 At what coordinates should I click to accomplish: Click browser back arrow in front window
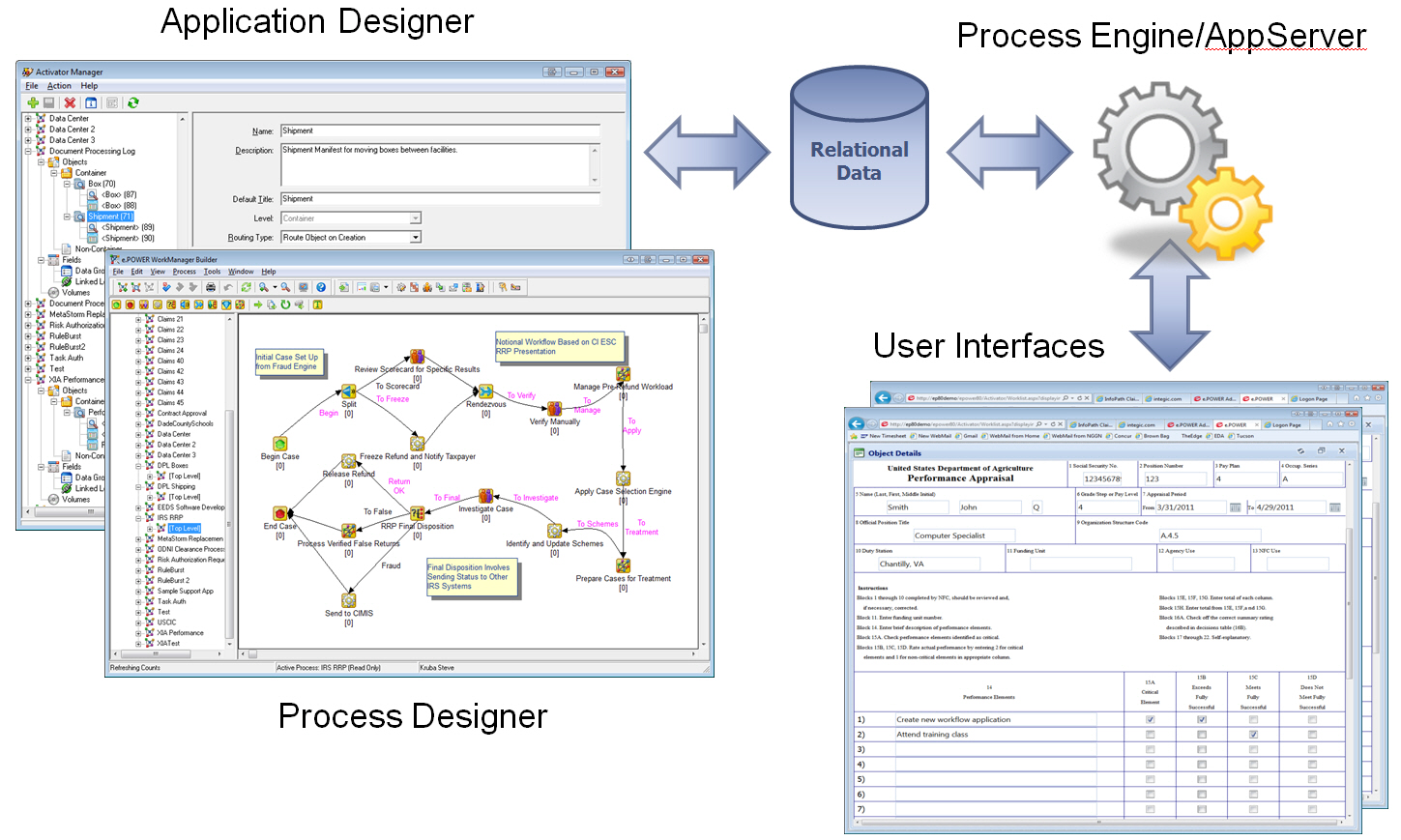[857, 423]
